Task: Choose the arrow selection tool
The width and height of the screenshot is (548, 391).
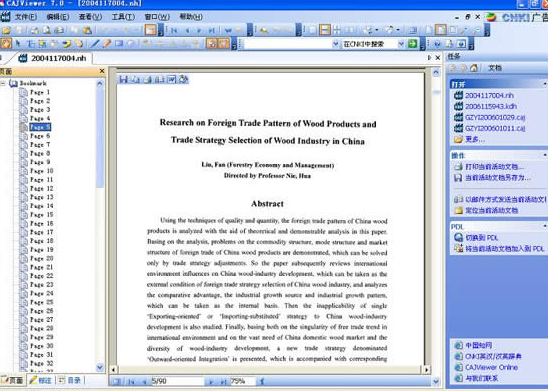Action: (x=18, y=44)
